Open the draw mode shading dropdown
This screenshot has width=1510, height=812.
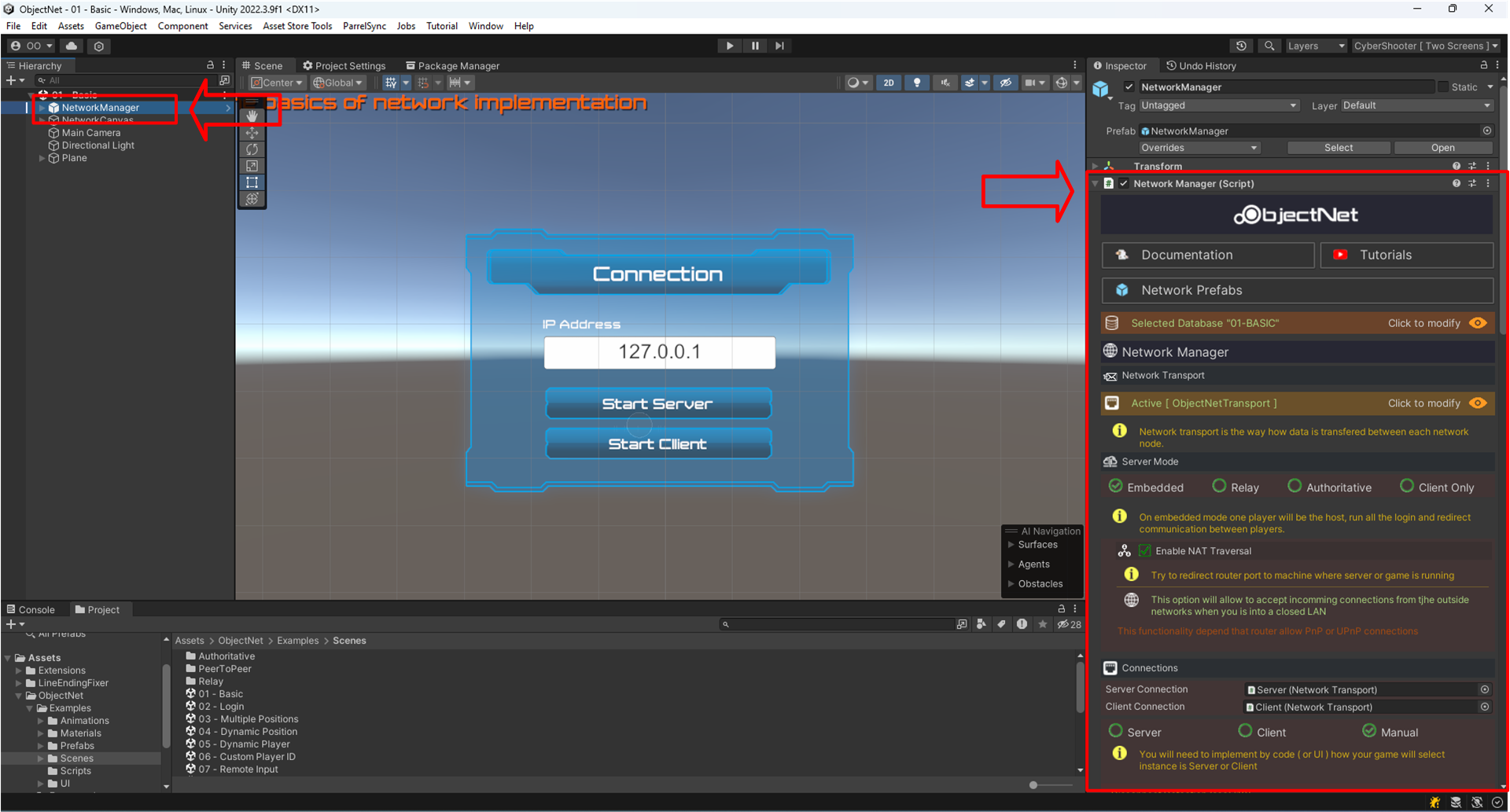856,83
